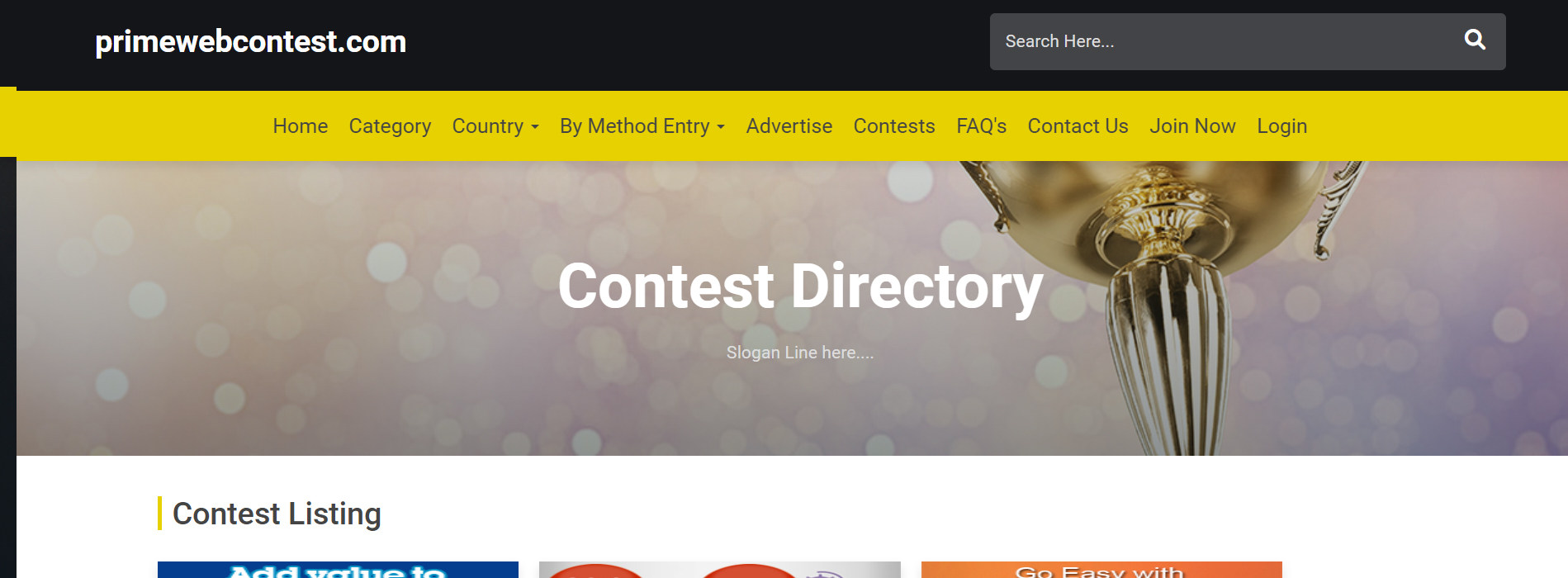
Task: Open the red circles contest thumbnail
Action: (x=720, y=570)
